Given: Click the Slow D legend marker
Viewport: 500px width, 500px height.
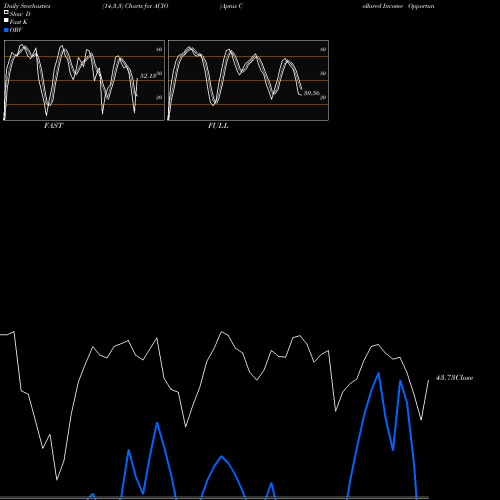Looking at the screenshot, I should click(6, 13).
